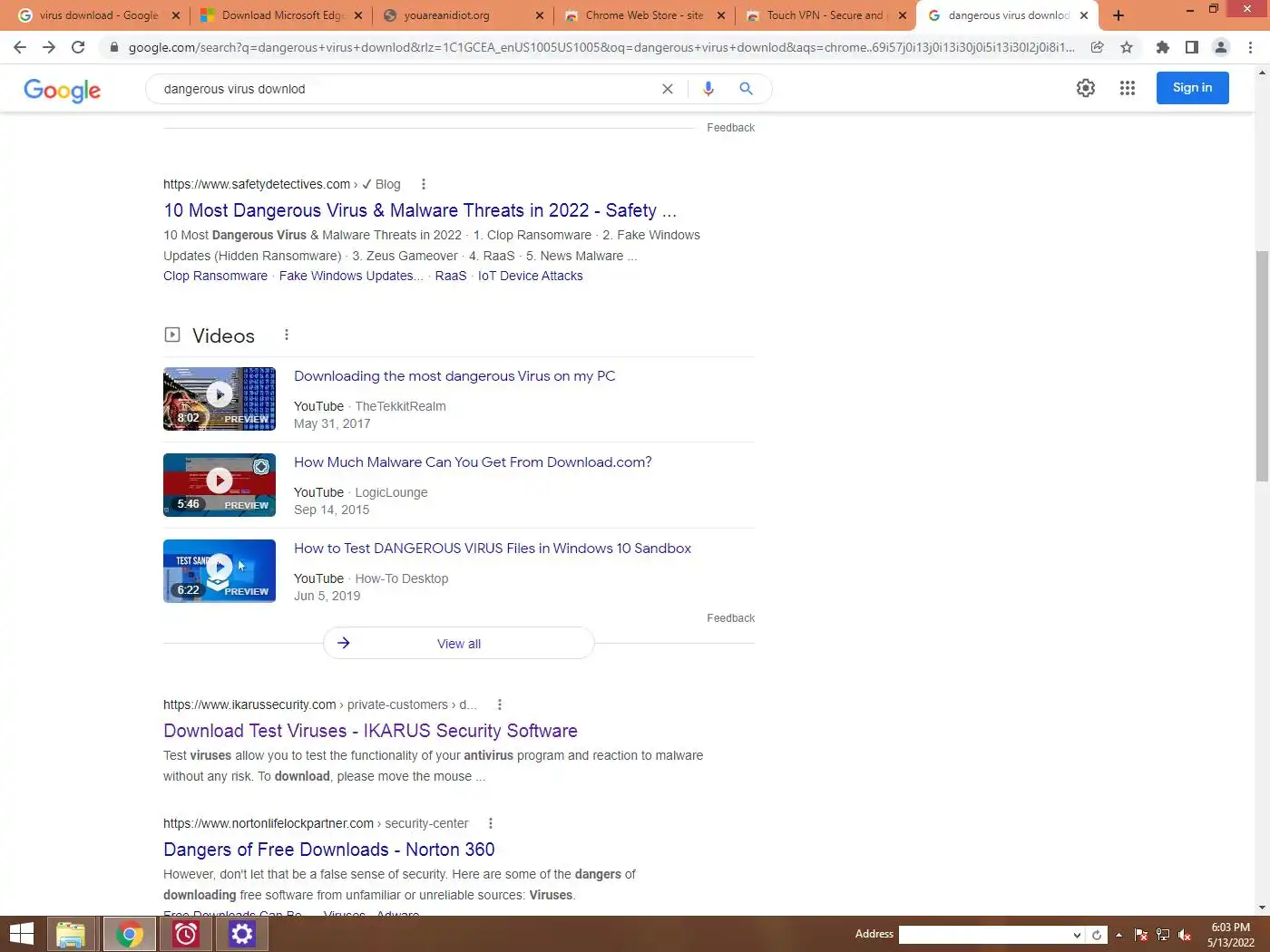The width and height of the screenshot is (1270, 952).
Task: Open the purple gear app in taskbar
Action: coord(242,934)
